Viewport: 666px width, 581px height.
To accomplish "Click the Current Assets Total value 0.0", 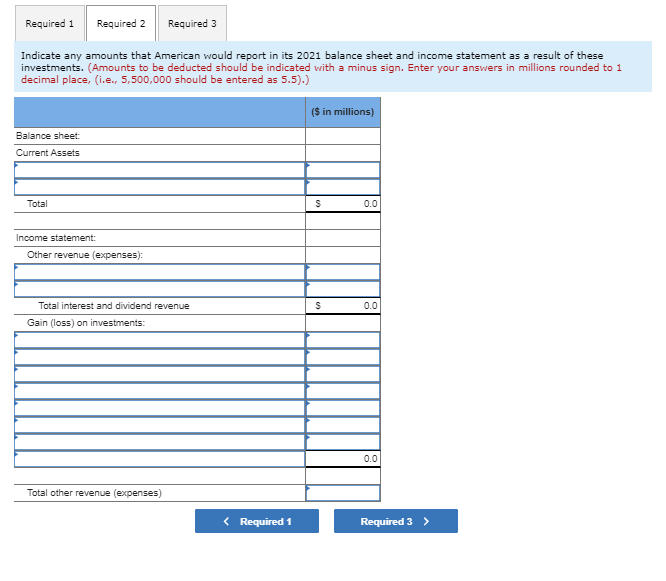I will tap(370, 204).
